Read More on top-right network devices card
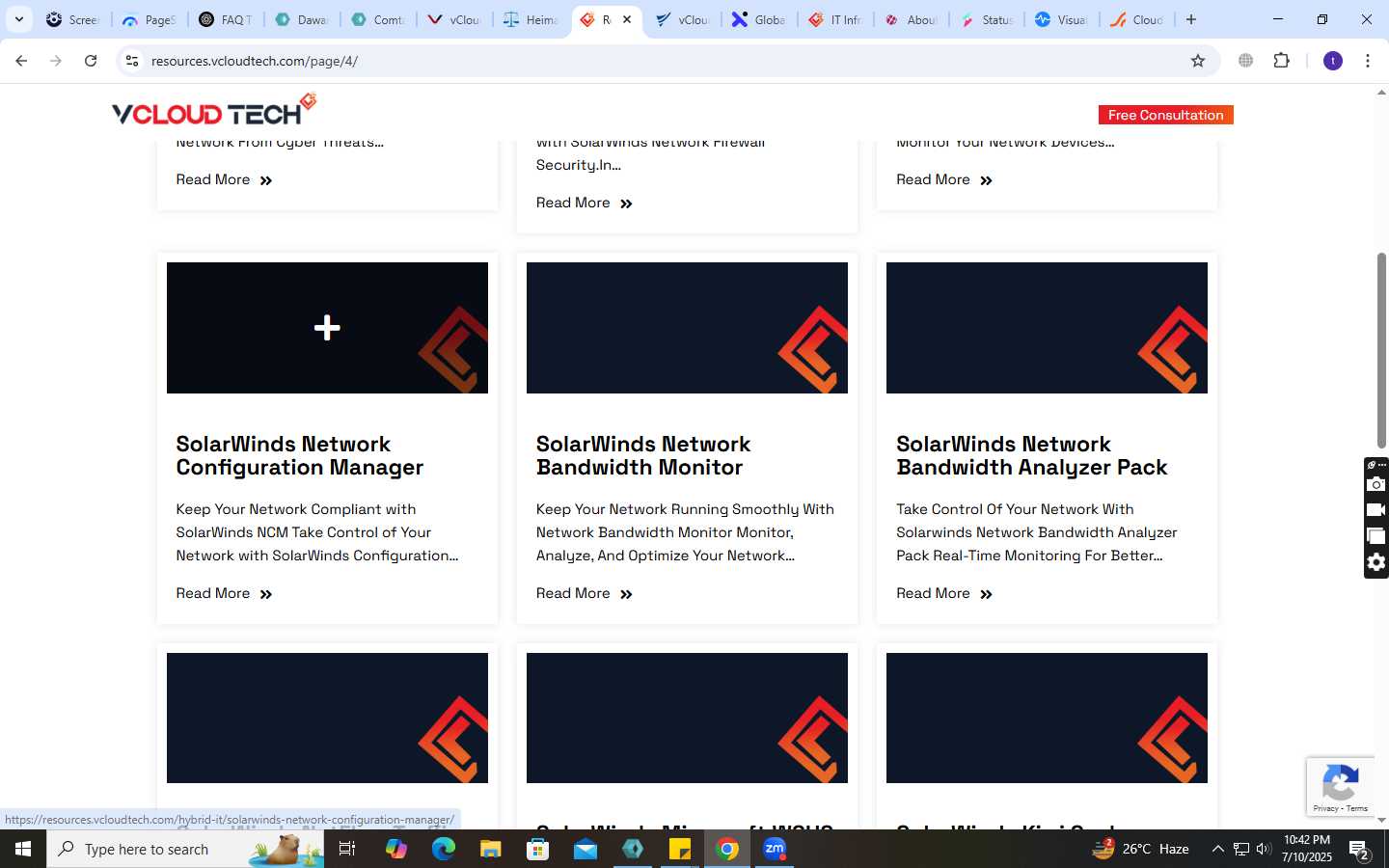The height and width of the screenshot is (868, 1389). (x=943, y=179)
